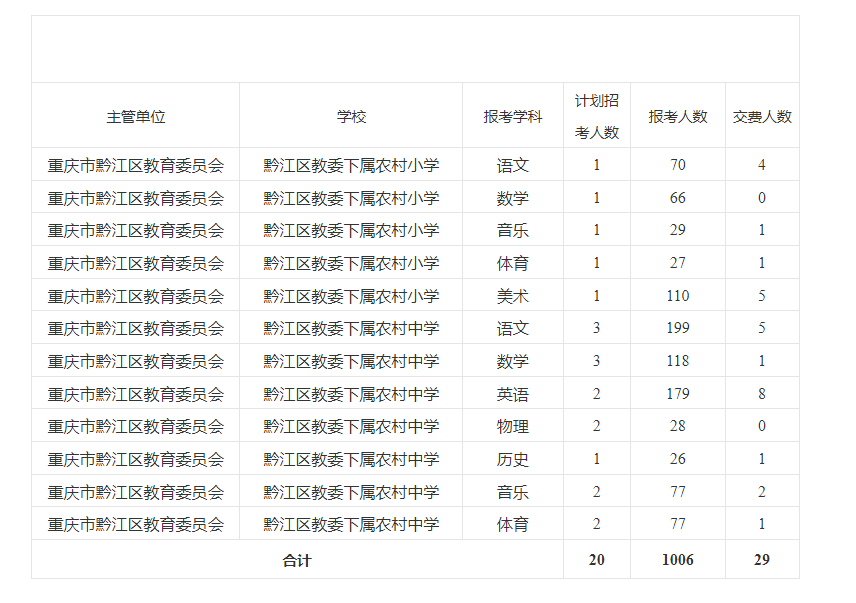Click the cell showing 118 applicants
Screen dimensions: 856x603
tap(677, 361)
